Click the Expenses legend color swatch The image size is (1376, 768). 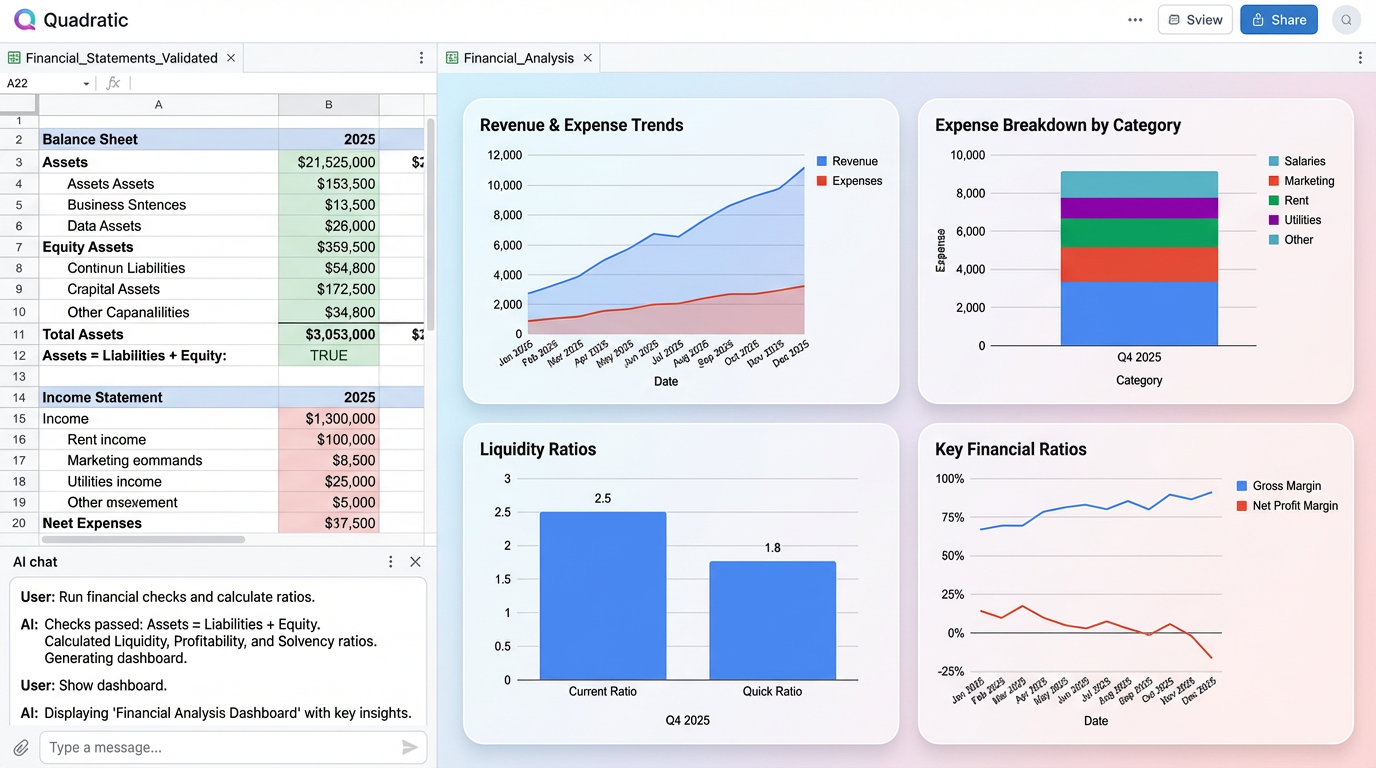[822, 181]
